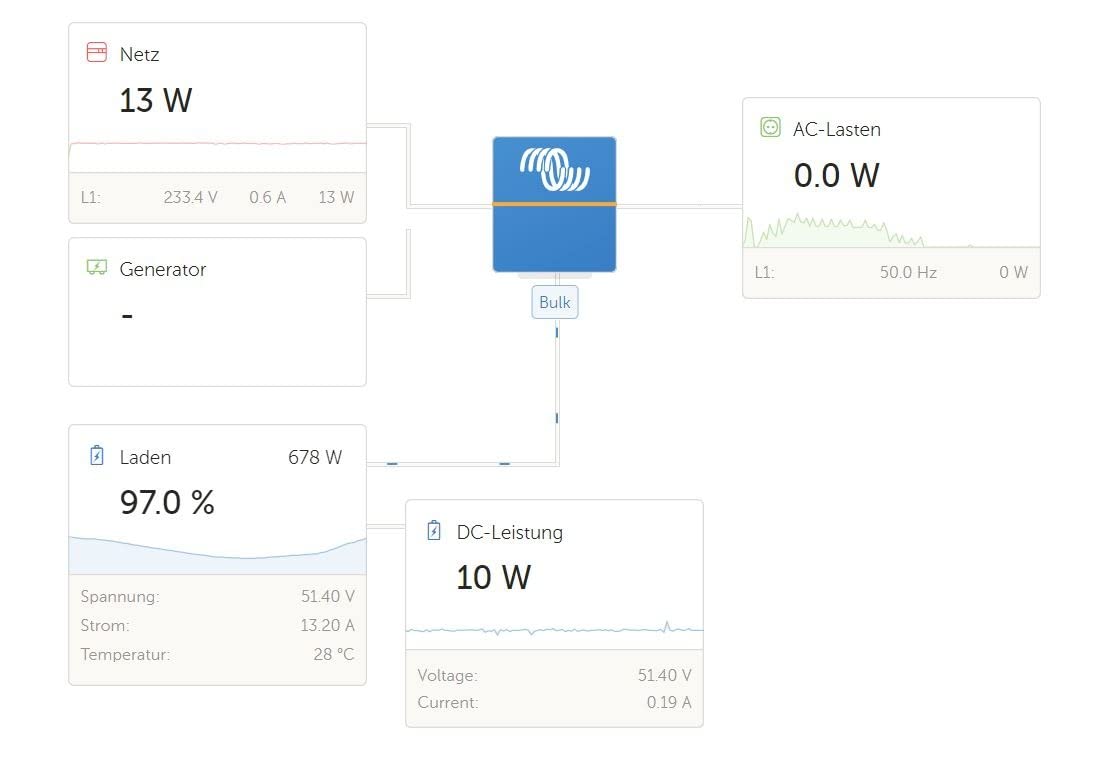Click the 50.0 Hz frequency value
Image resolution: width=1093 pixels, height=767 pixels.
(908, 273)
